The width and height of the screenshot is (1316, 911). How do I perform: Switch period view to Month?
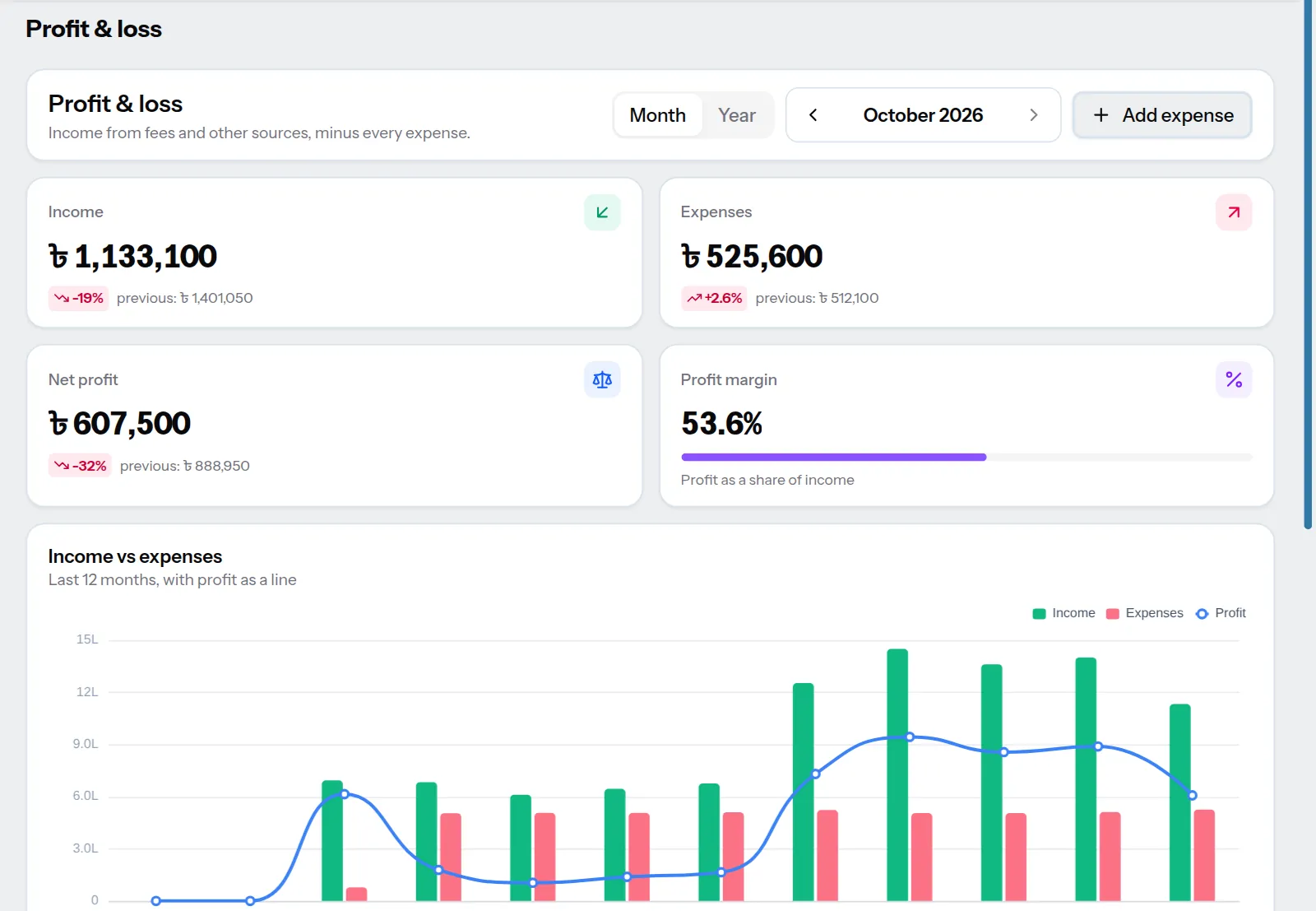click(x=658, y=115)
